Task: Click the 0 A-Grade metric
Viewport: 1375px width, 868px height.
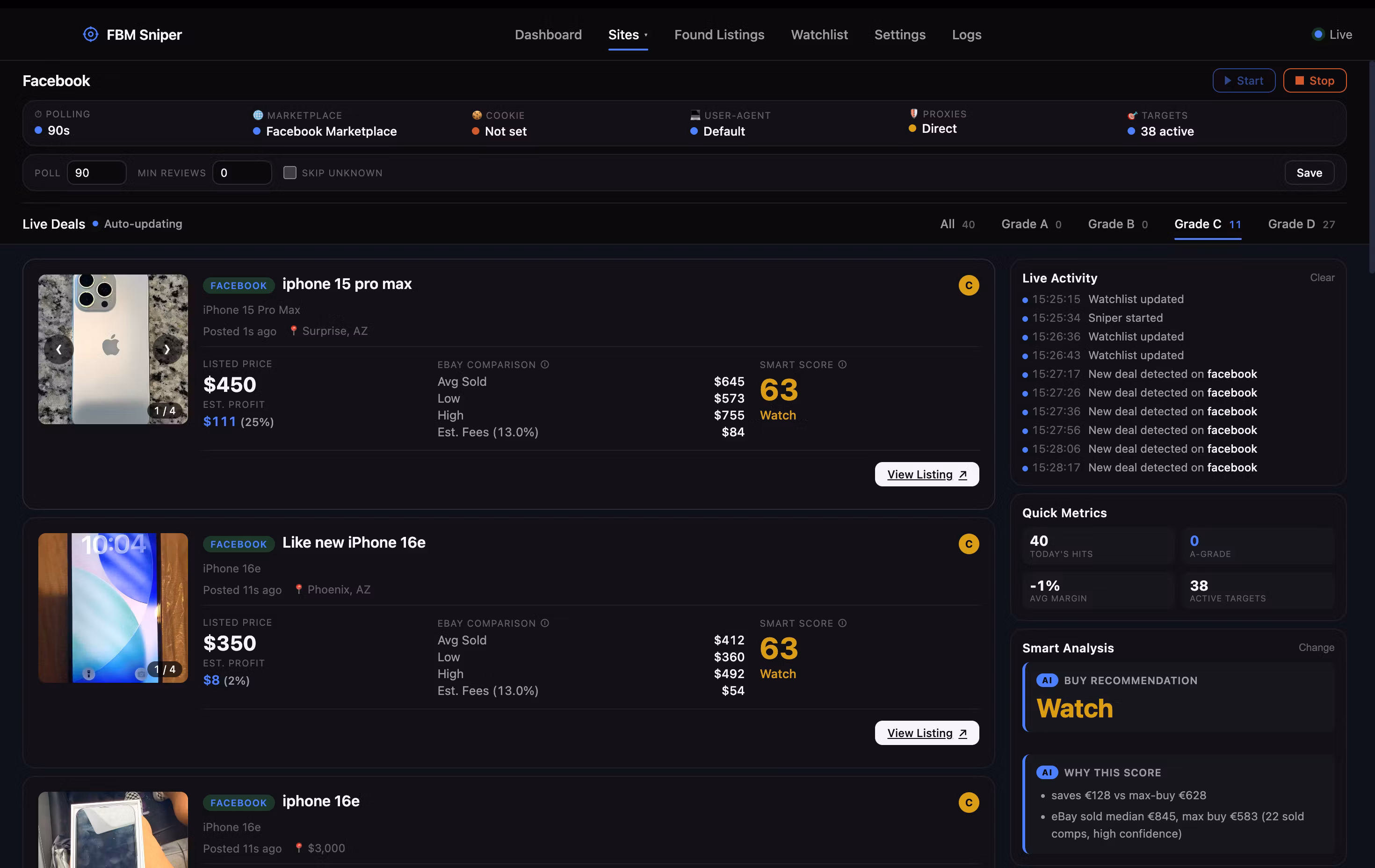Action: (x=1259, y=546)
